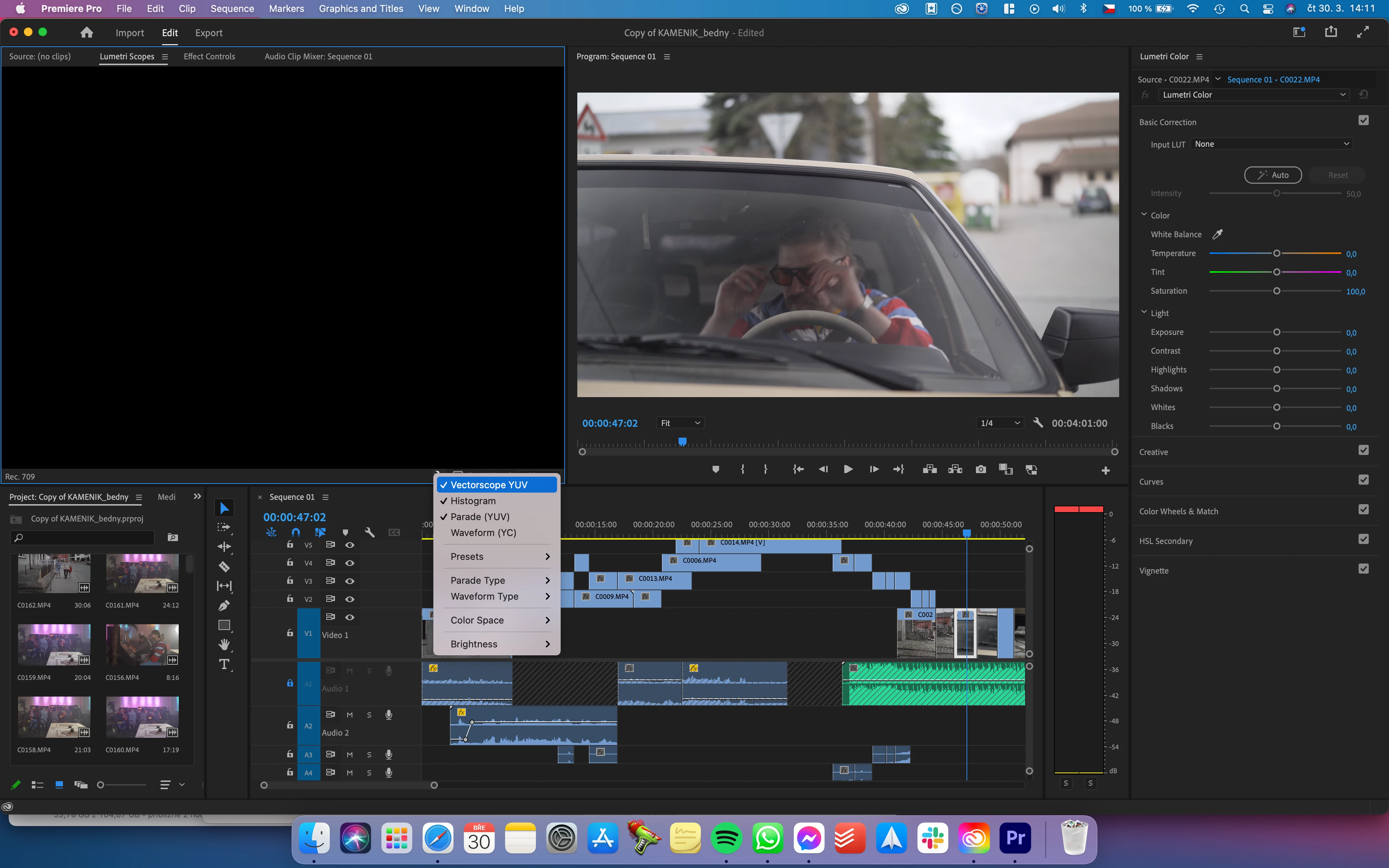Select the Rectangle tool

pyautogui.click(x=224, y=625)
